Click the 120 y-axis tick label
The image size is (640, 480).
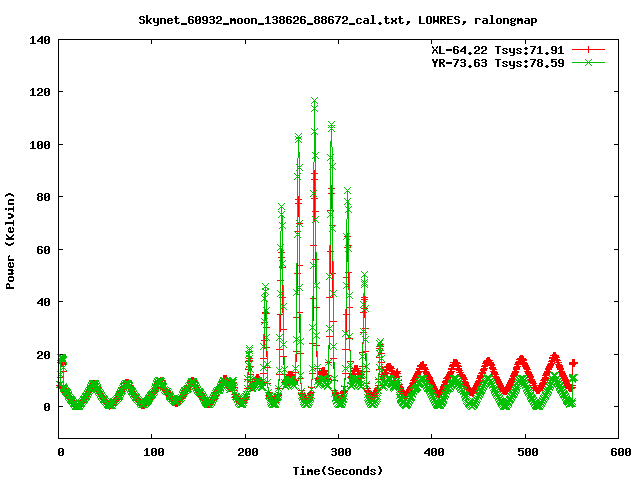tap(40, 92)
